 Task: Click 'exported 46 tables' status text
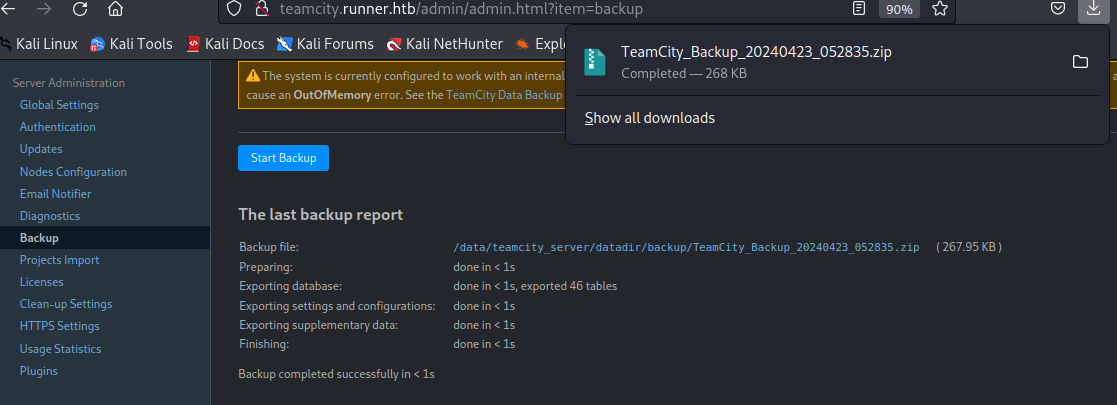568,286
